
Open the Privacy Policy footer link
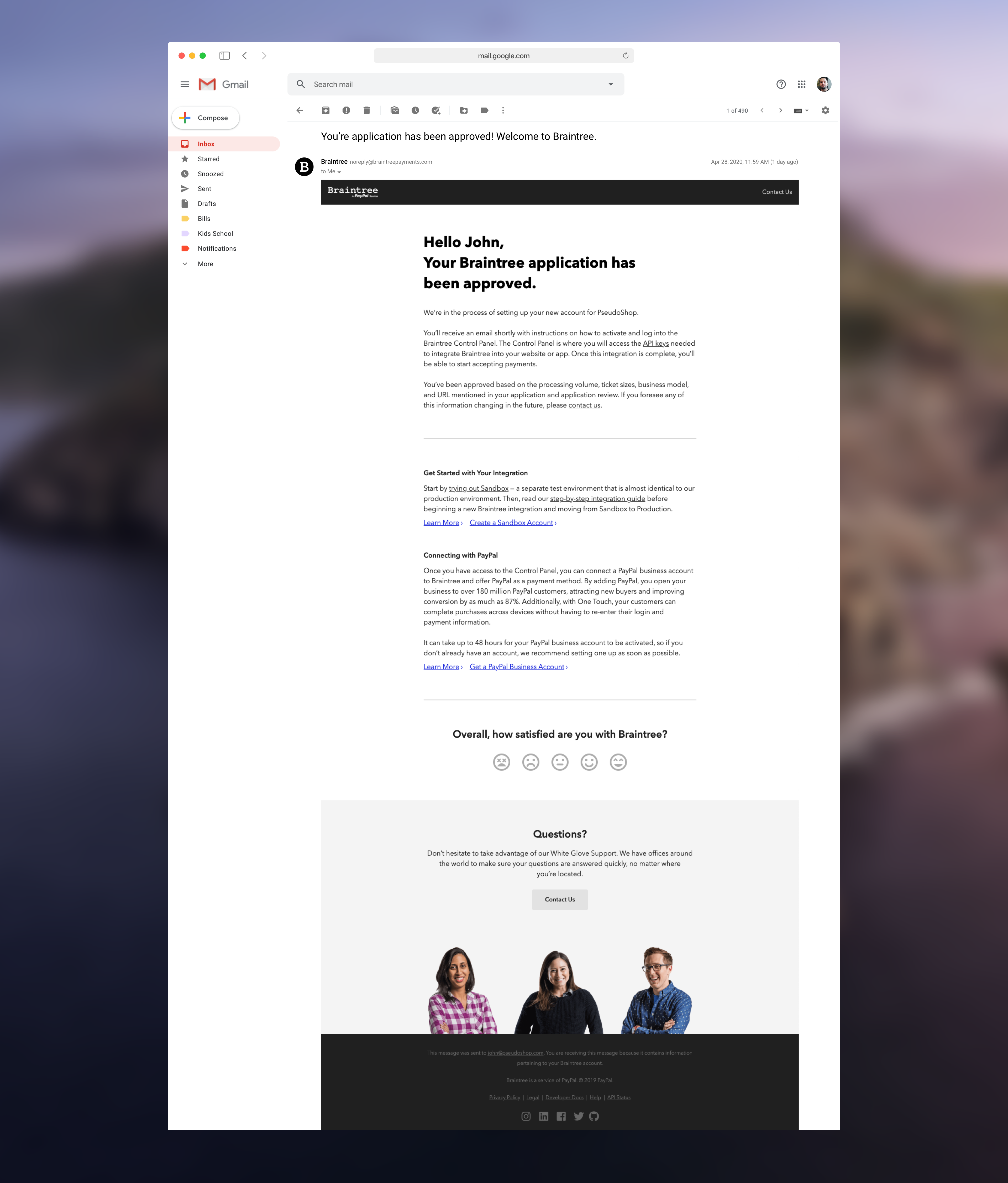(x=504, y=1097)
